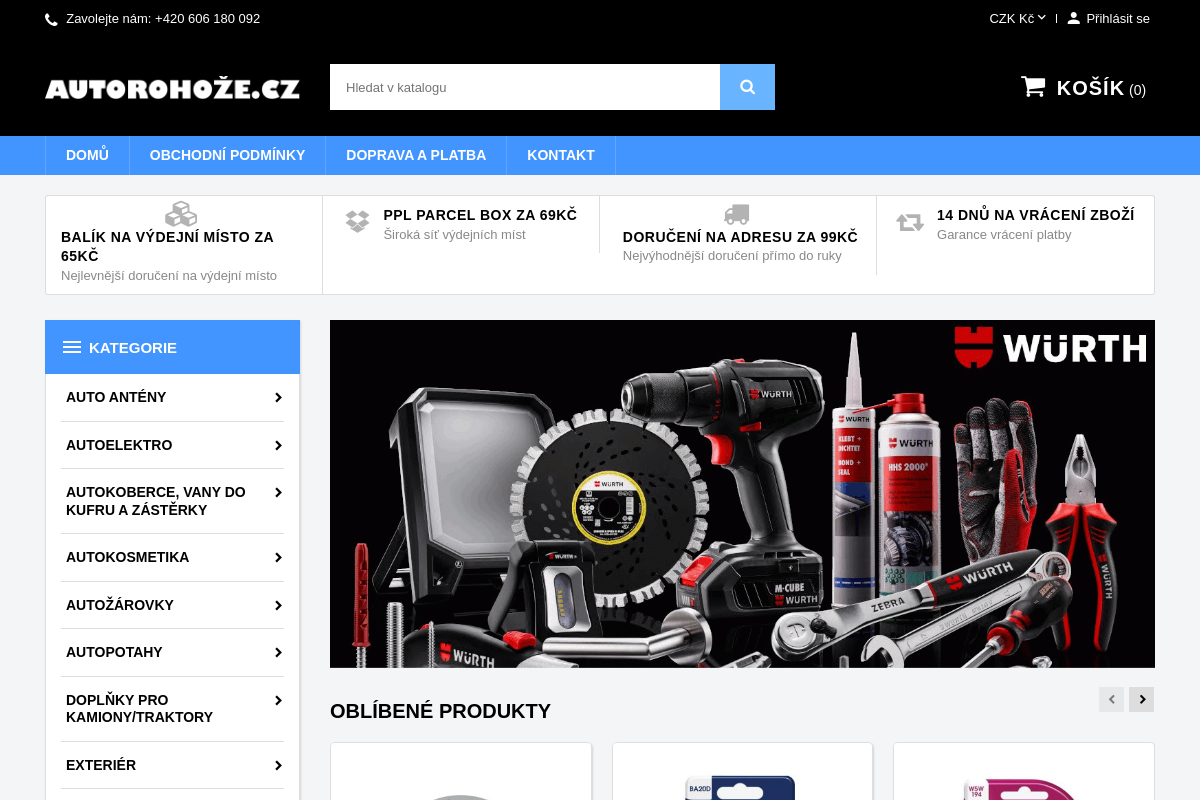
Task: Open Doprava a platba menu item
Action: point(416,155)
